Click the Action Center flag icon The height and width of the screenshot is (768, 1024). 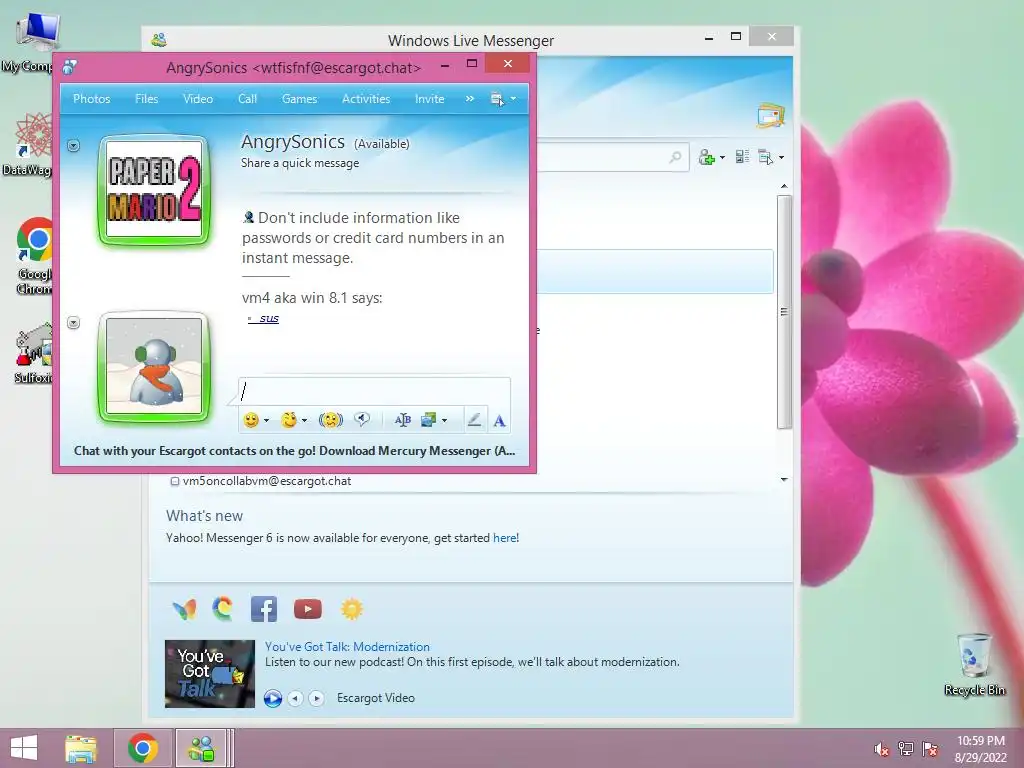930,749
